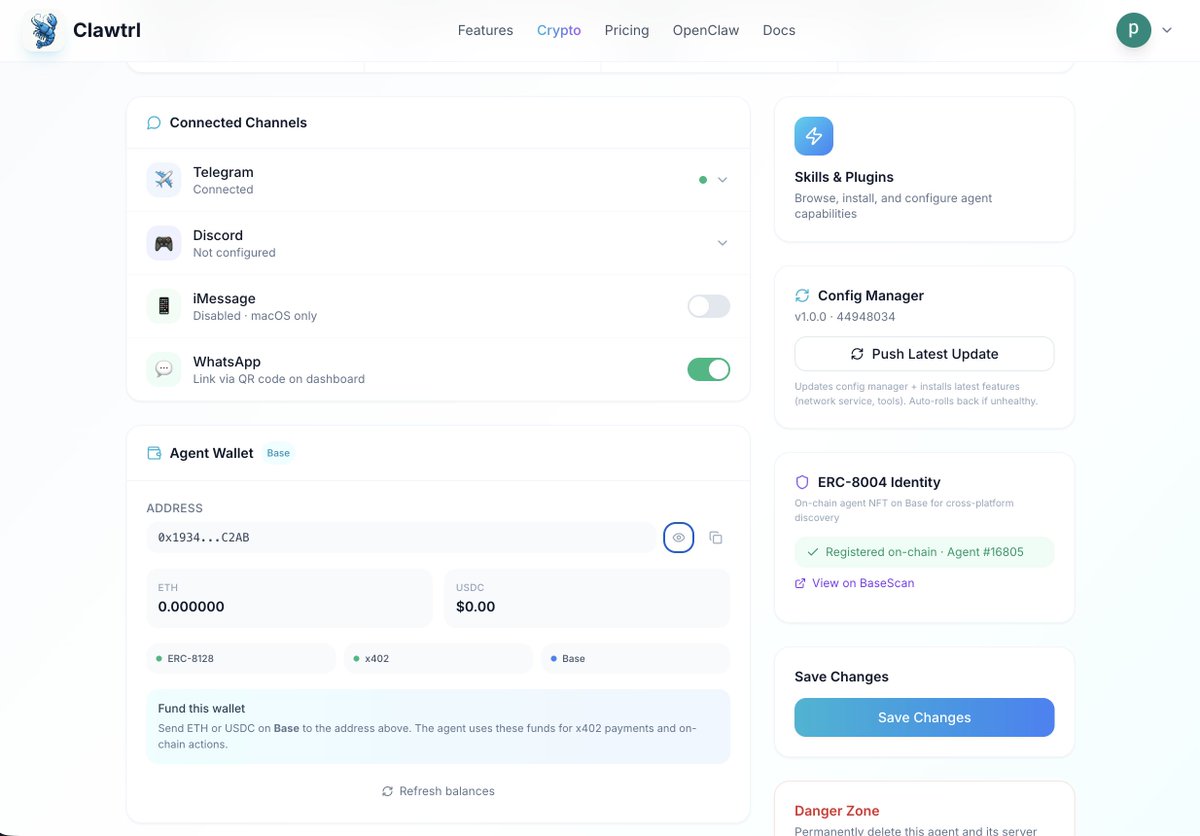This screenshot has width=1200, height=836.
Task: Open the Crypto nav item
Action: point(559,30)
